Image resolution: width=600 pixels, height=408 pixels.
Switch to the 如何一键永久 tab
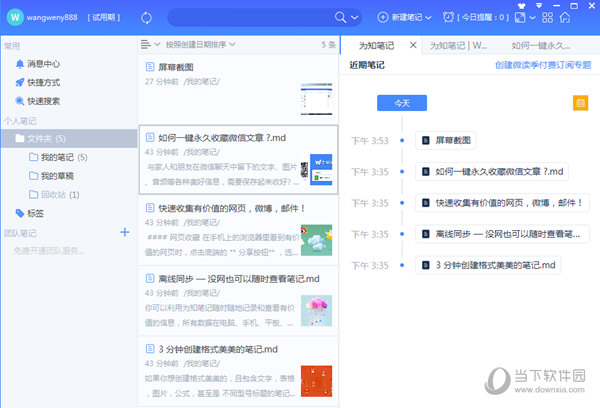(x=540, y=45)
